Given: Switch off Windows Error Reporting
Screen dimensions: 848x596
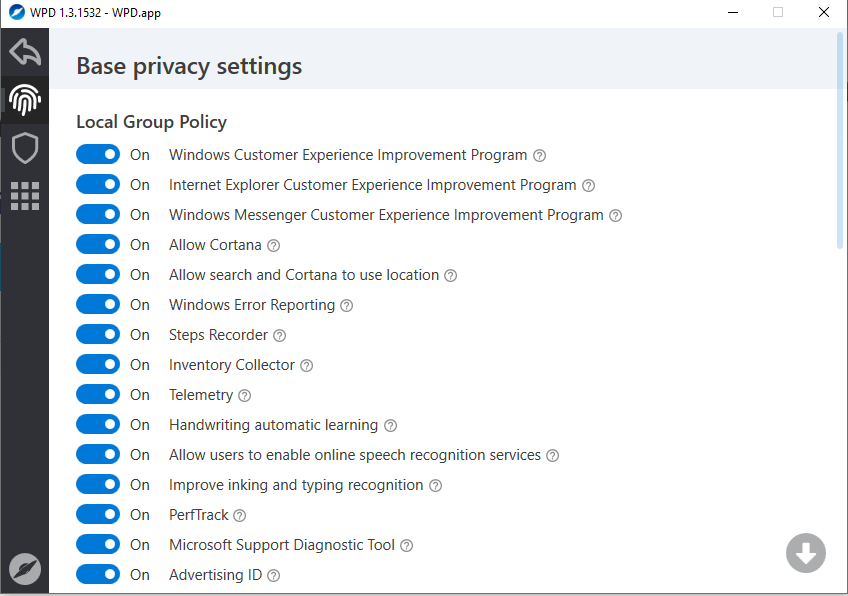Looking at the screenshot, I should point(98,304).
